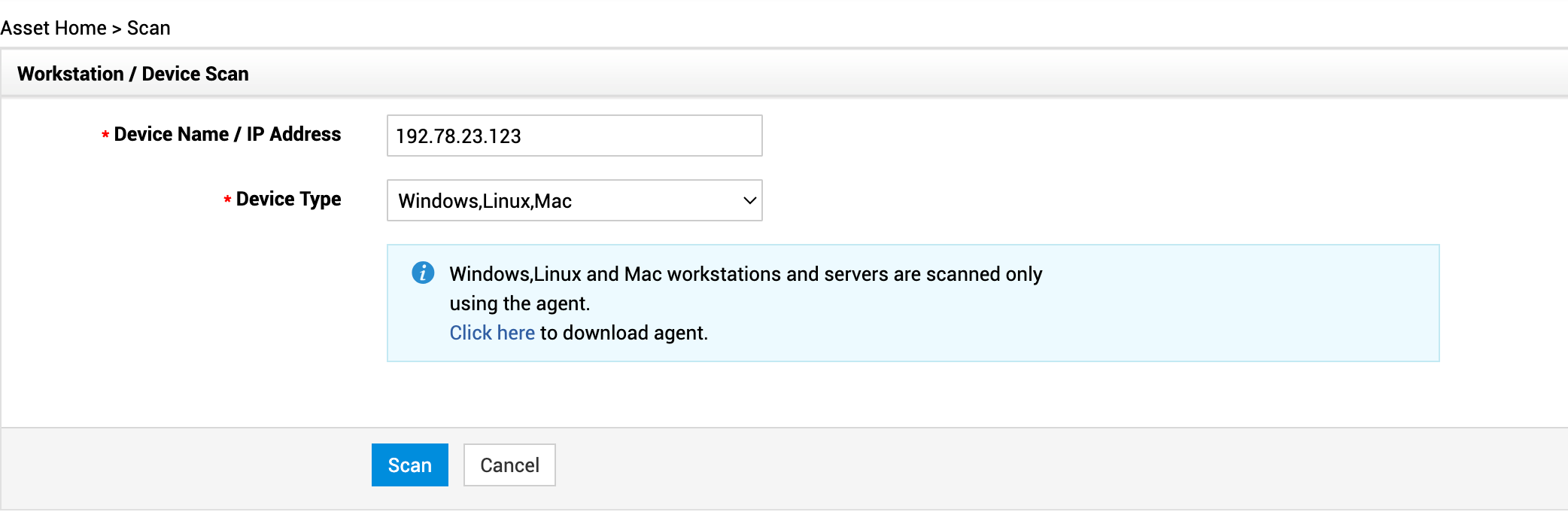This screenshot has height=512, width=1568.
Task: Click the "192.78.23.123" text in the field
Action: click(x=458, y=136)
